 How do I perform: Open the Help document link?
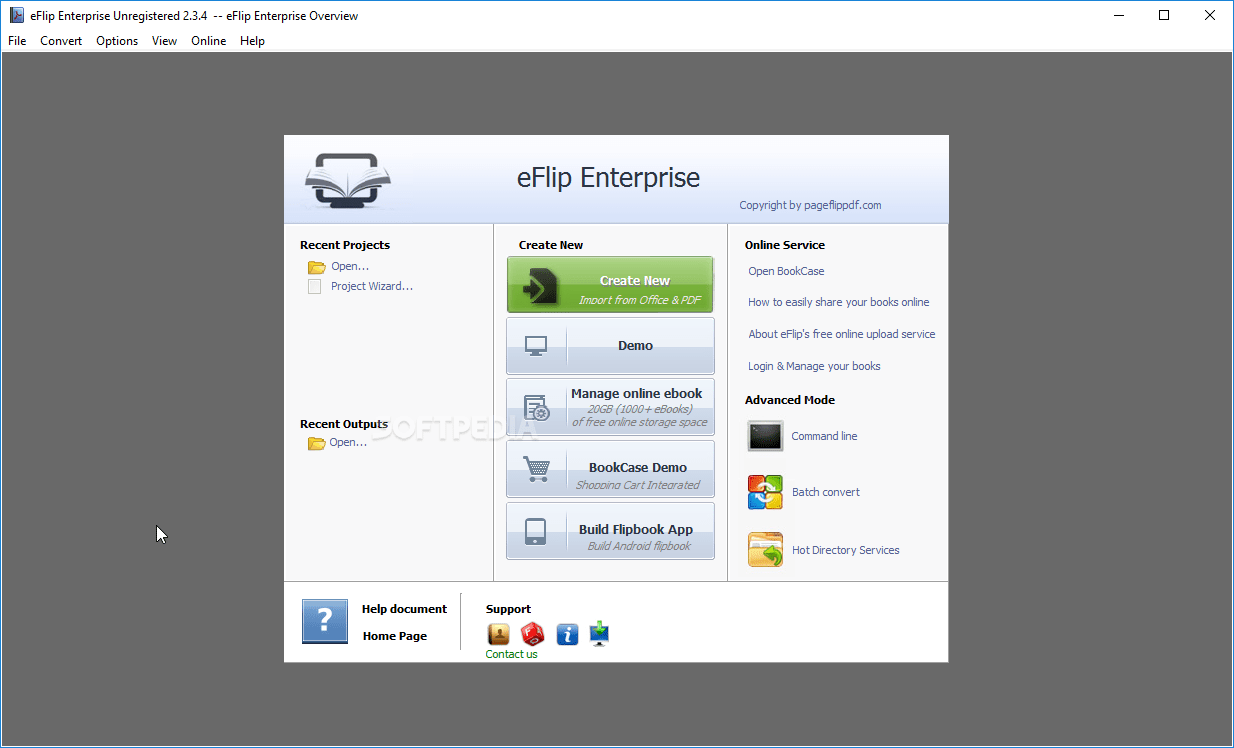(x=404, y=609)
